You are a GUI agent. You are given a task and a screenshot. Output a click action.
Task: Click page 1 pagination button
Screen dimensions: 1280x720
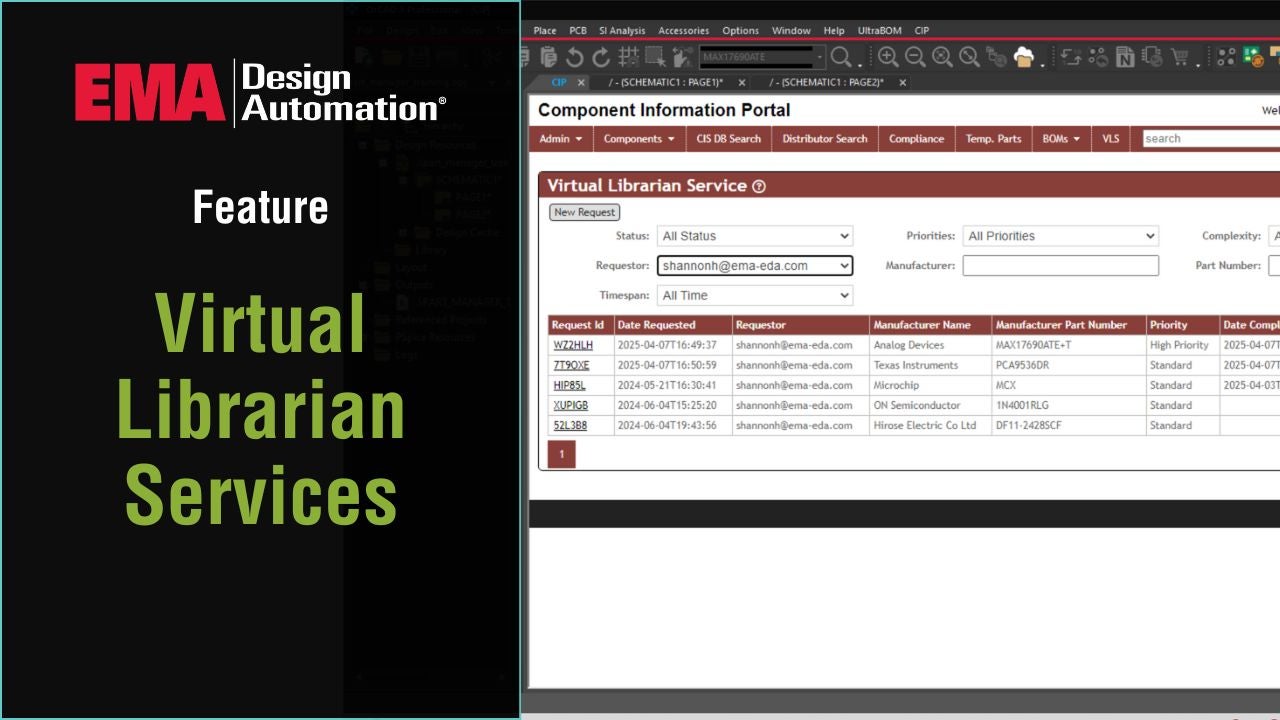(561, 454)
